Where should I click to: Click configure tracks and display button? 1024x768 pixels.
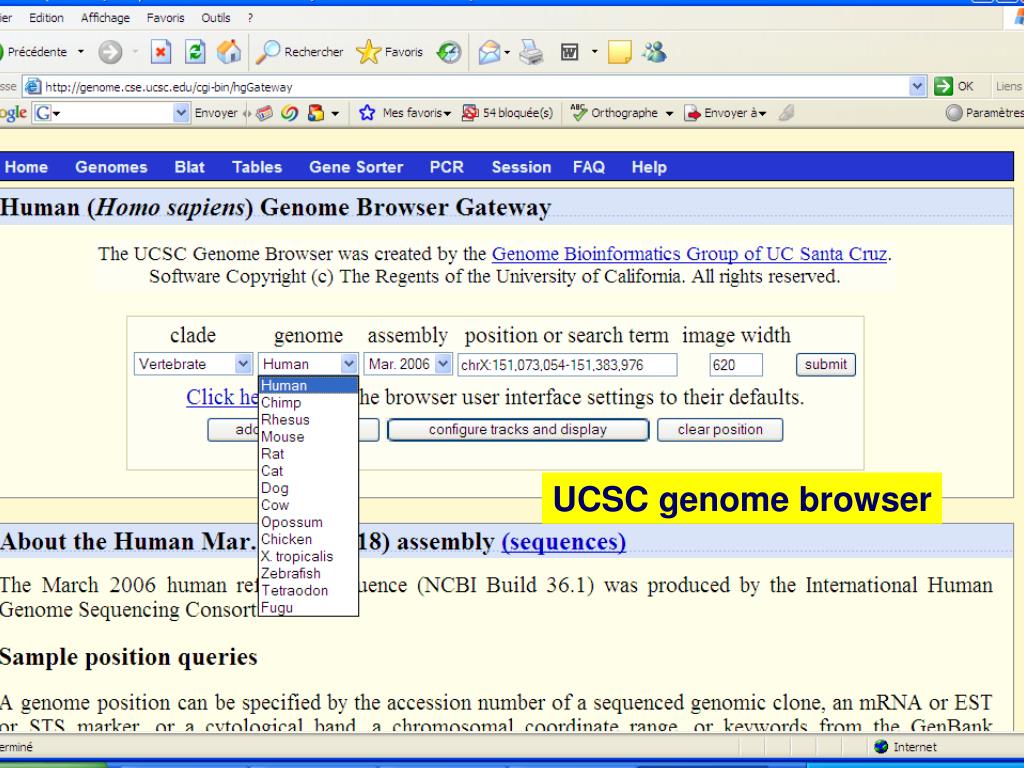(x=518, y=430)
